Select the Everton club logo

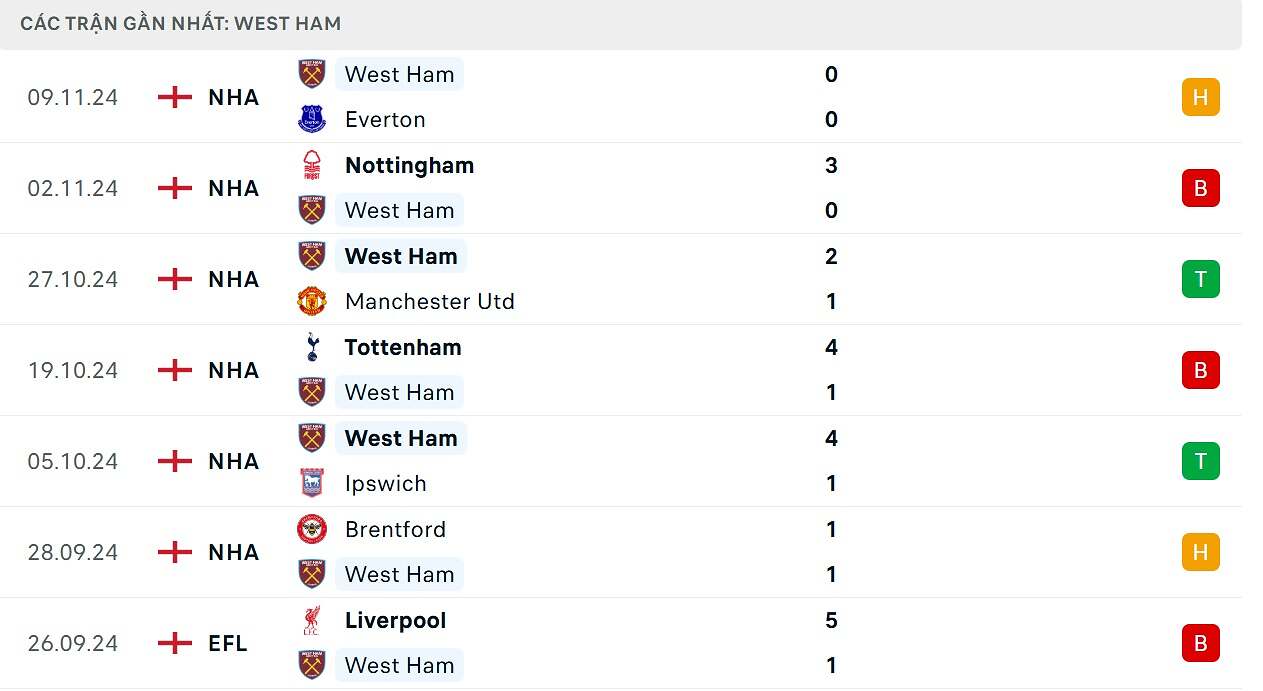point(311,119)
